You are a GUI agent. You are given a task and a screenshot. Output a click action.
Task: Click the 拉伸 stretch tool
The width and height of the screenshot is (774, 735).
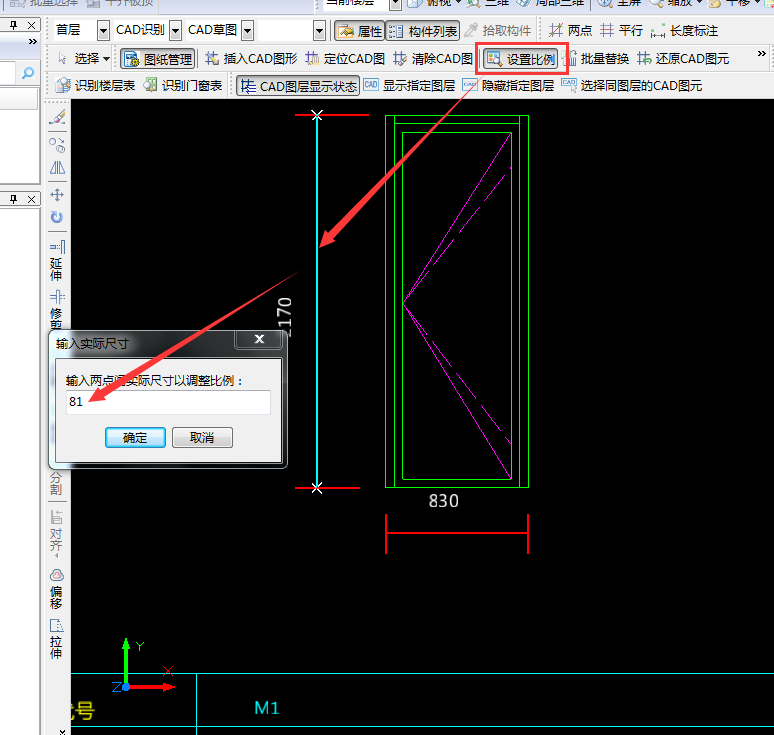coord(57,639)
